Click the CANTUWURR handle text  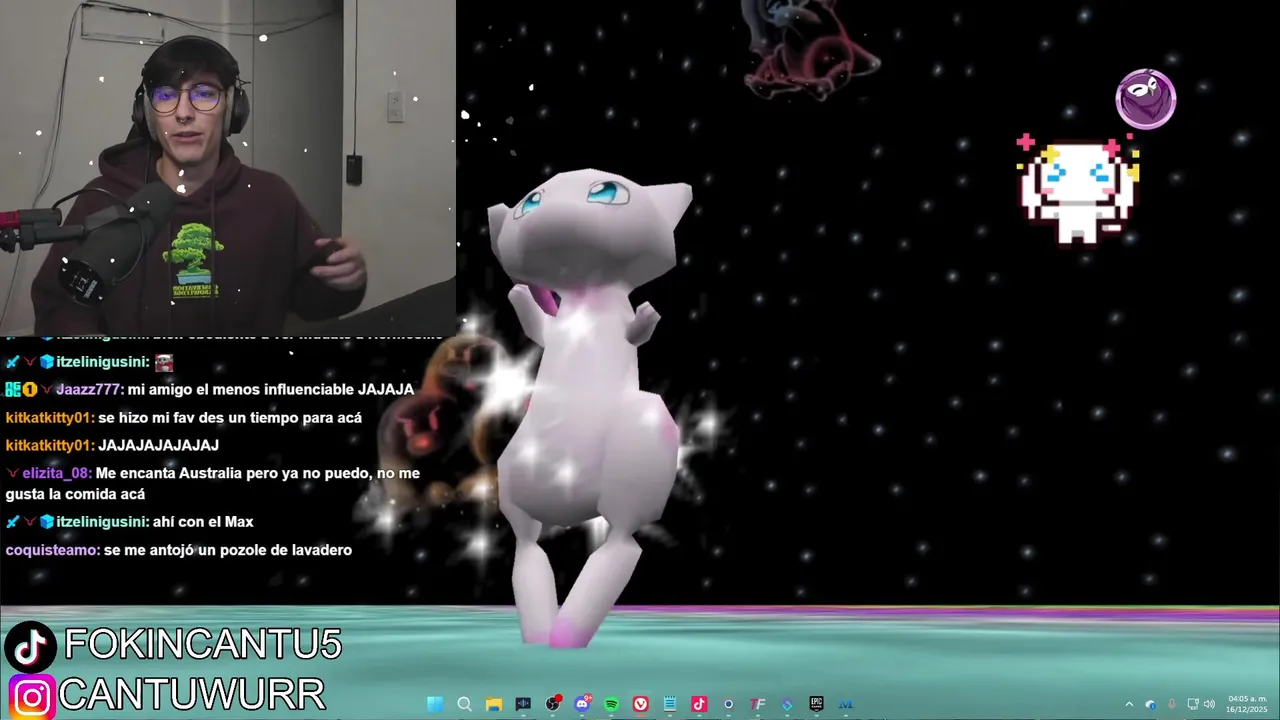pos(192,695)
